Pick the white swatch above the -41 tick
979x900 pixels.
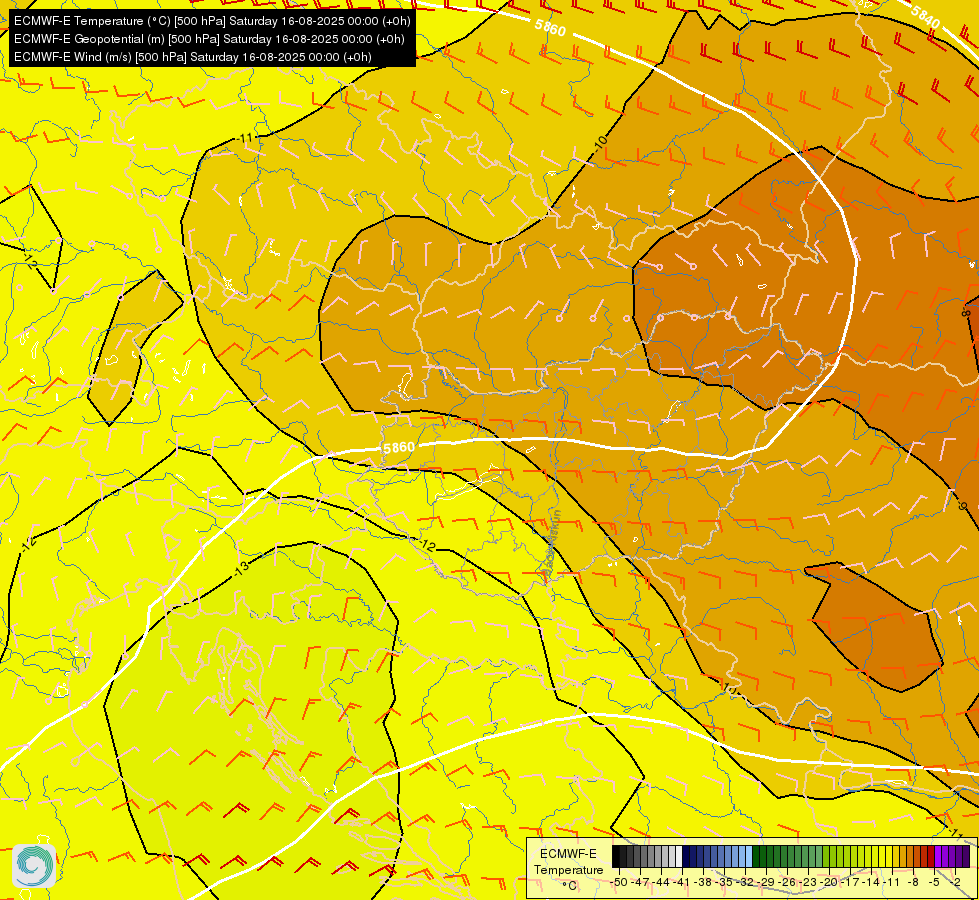[679, 856]
